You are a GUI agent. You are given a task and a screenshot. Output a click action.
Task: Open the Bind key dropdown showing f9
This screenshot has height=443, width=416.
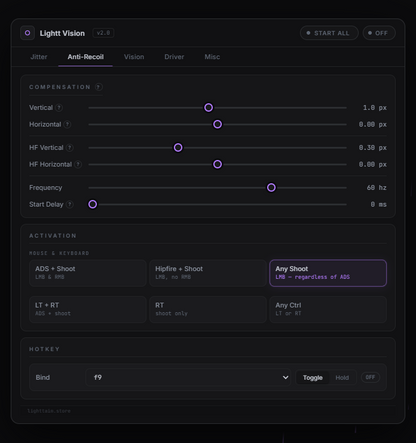(x=188, y=377)
